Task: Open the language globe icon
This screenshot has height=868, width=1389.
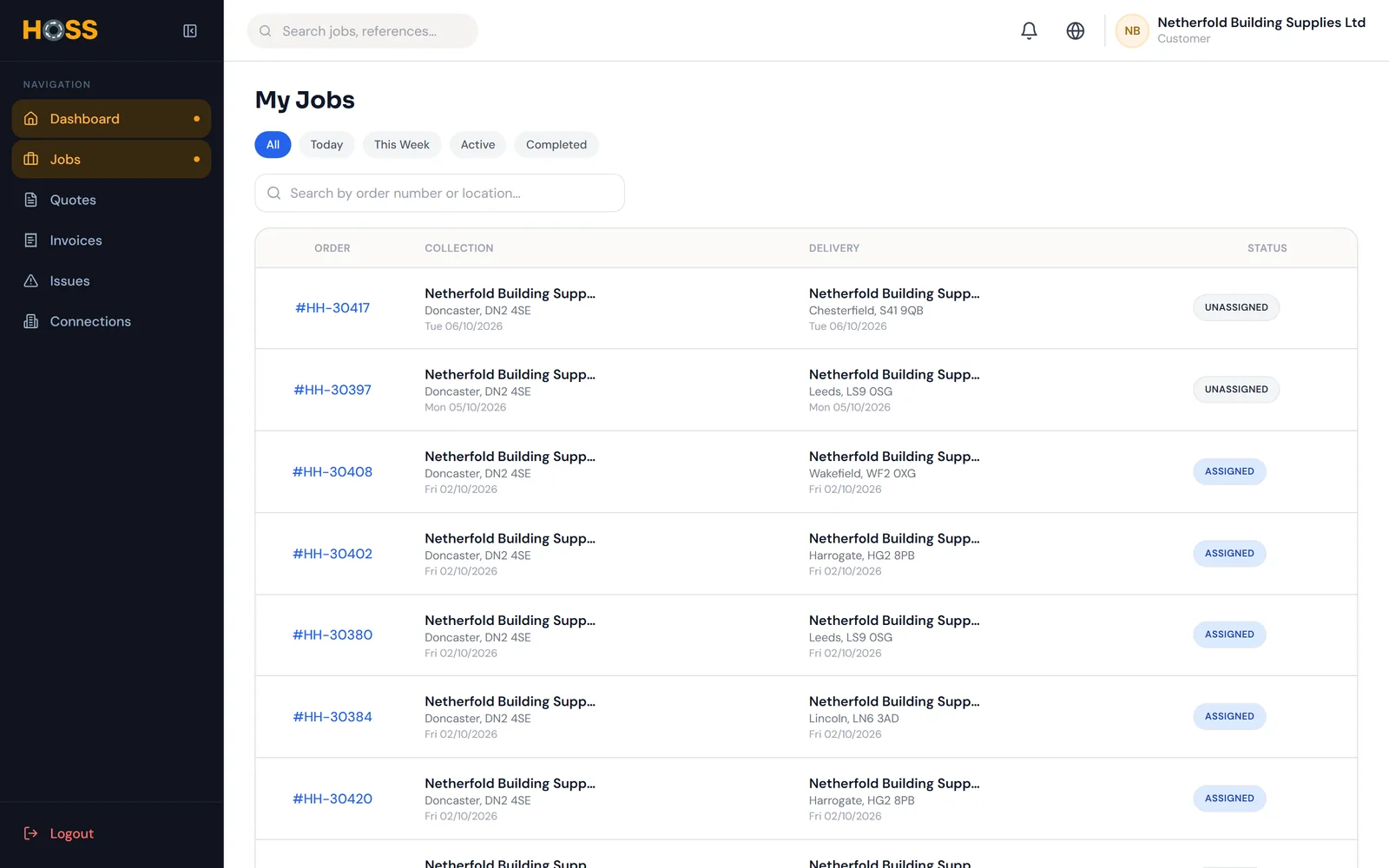Action: pos(1075,31)
